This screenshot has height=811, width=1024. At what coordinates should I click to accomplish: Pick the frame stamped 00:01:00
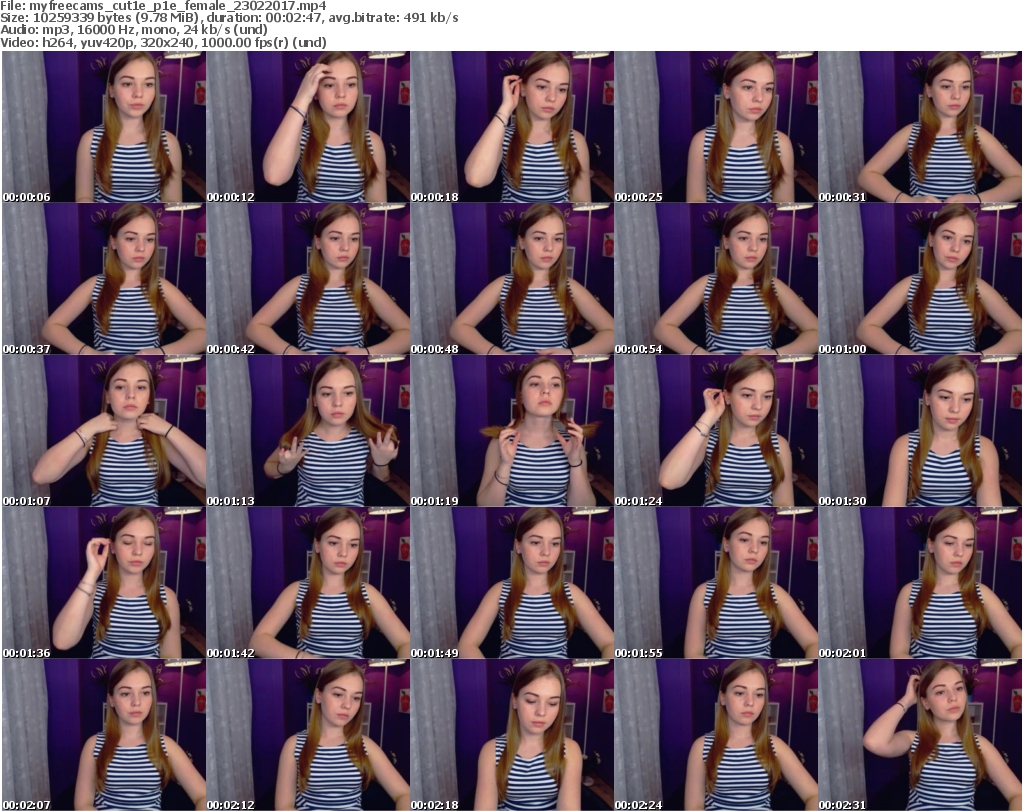point(920,279)
